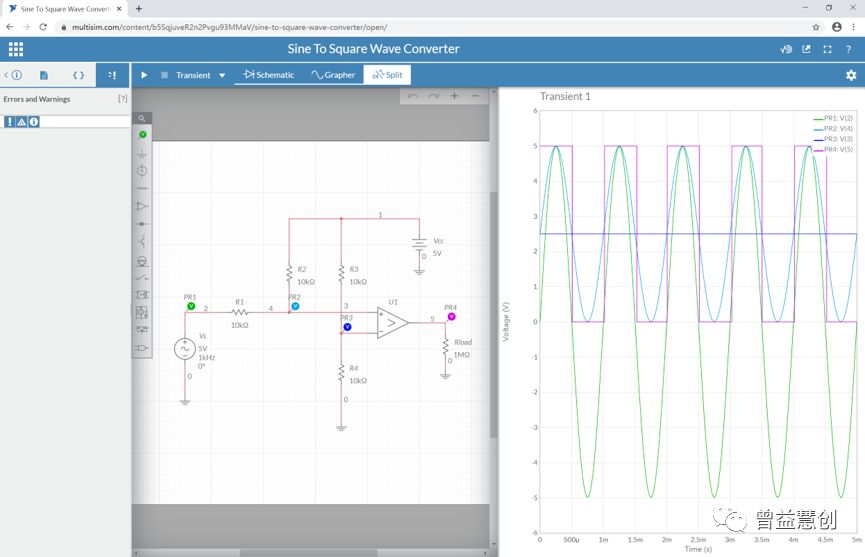Undo the last schematic action

412,96
